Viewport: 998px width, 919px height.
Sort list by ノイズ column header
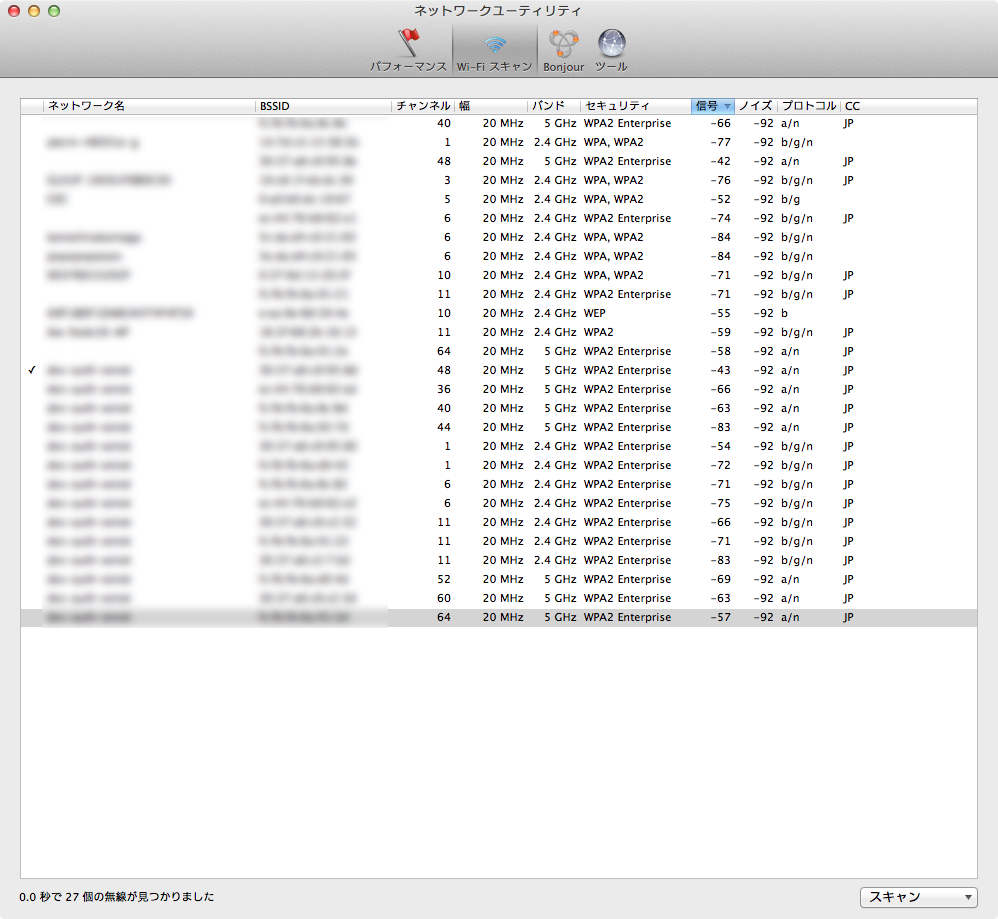[x=755, y=106]
